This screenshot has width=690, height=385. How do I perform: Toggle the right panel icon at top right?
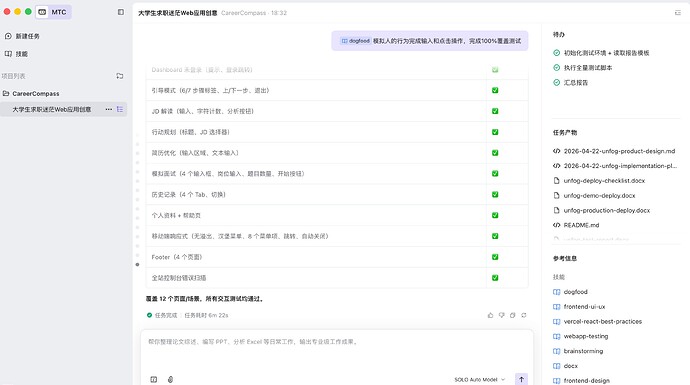[678, 13]
